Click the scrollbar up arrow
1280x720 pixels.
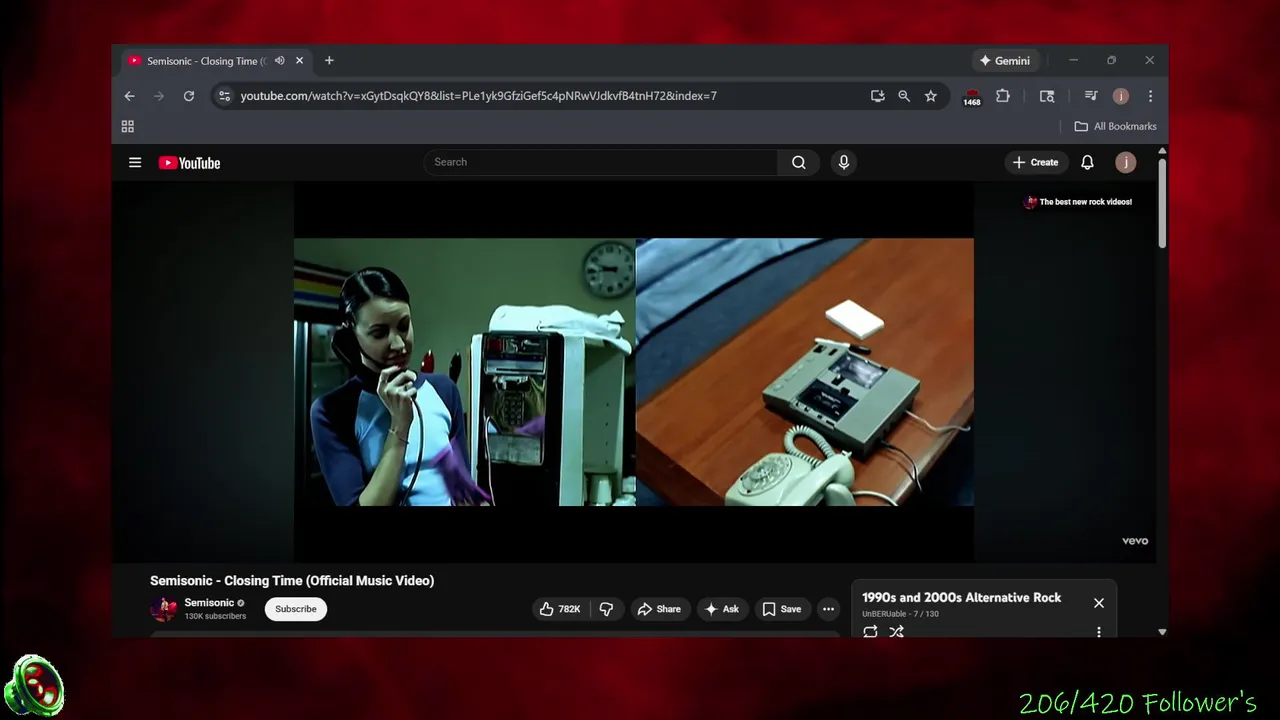click(1162, 151)
